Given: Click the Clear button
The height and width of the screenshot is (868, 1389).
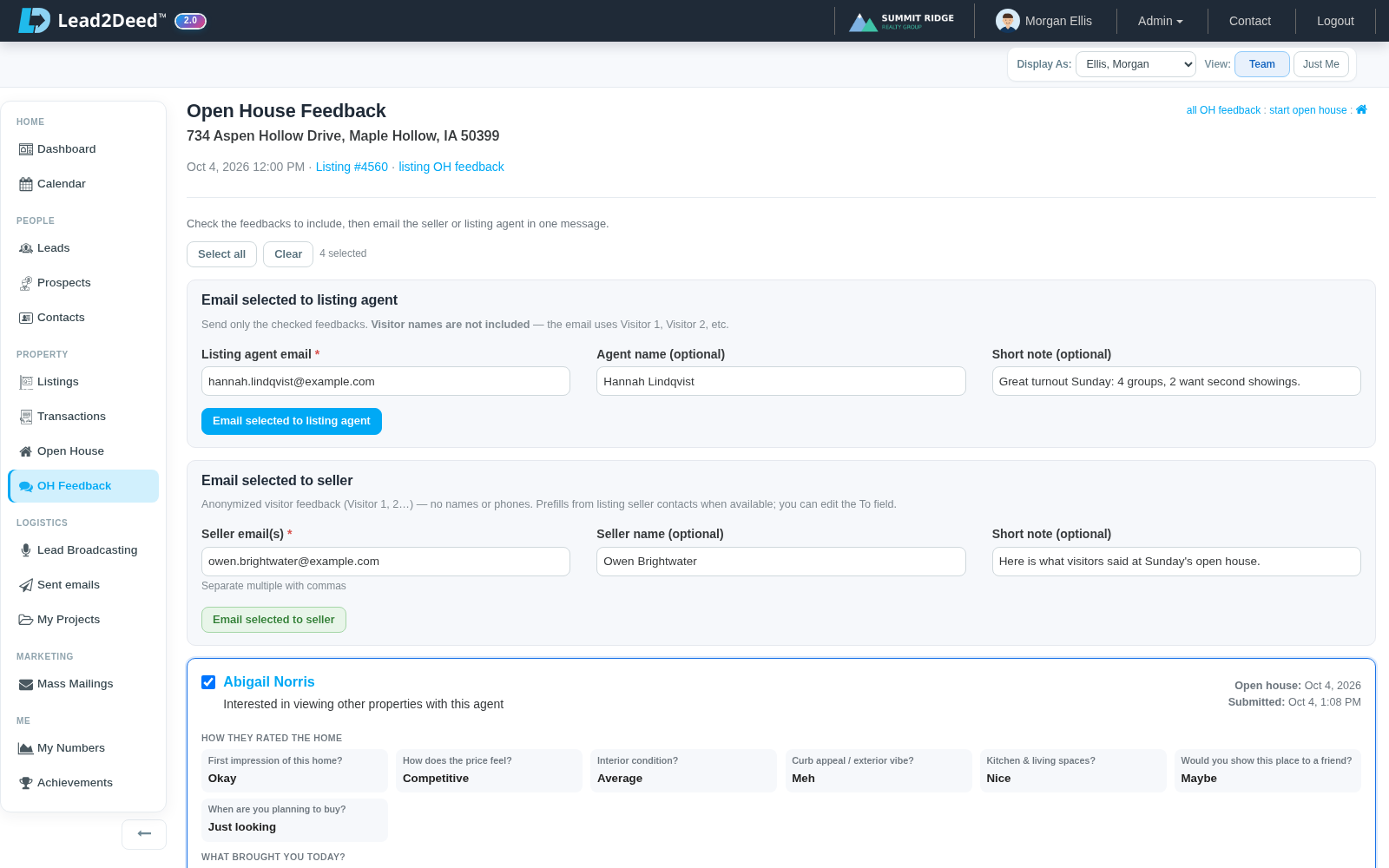Looking at the screenshot, I should [x=288, y=254].
